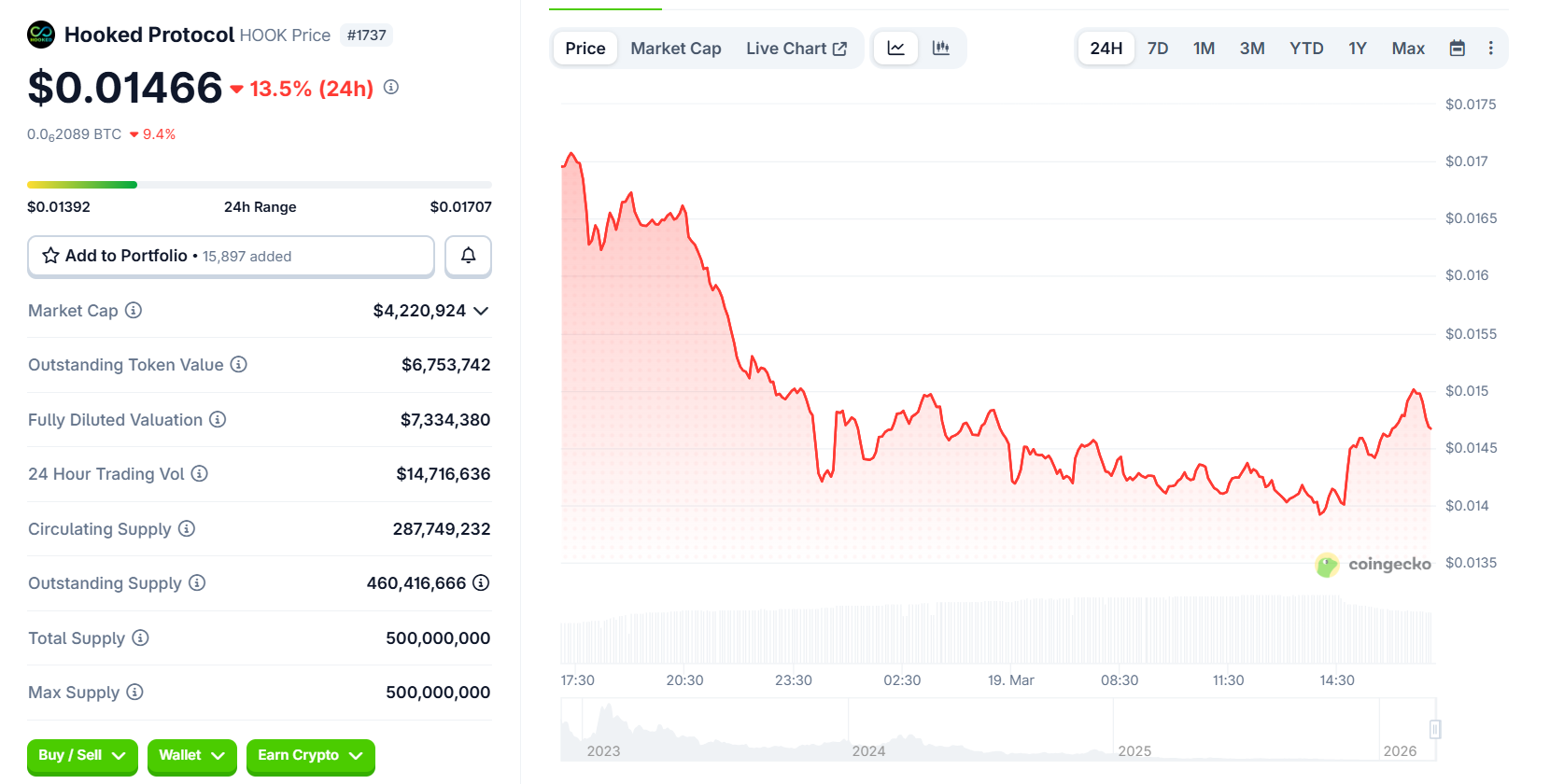
Task: Switch to the Market Cap chart tab
Action: click(675, 49)
